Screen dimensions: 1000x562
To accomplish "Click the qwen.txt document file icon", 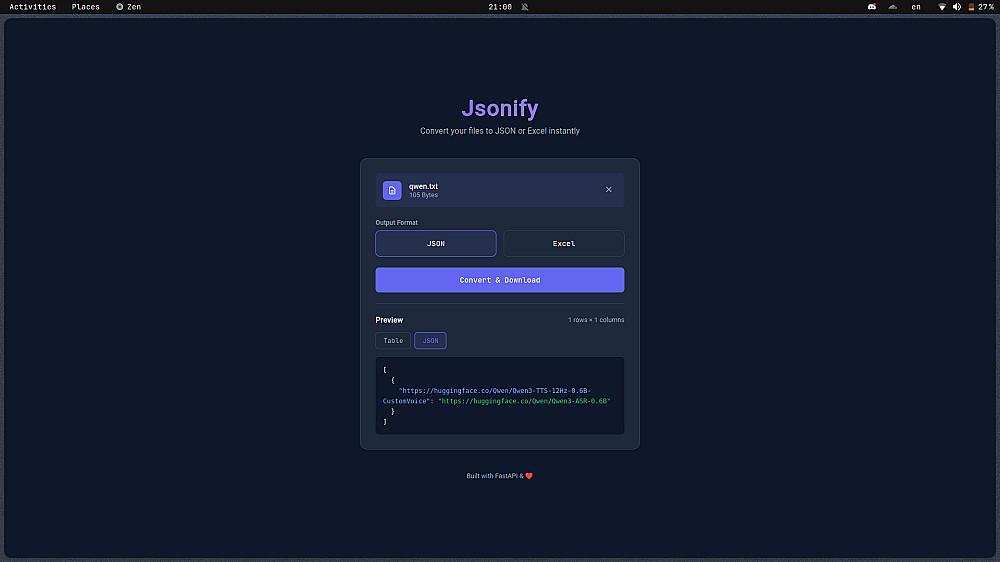I will (x=392, y=190).
